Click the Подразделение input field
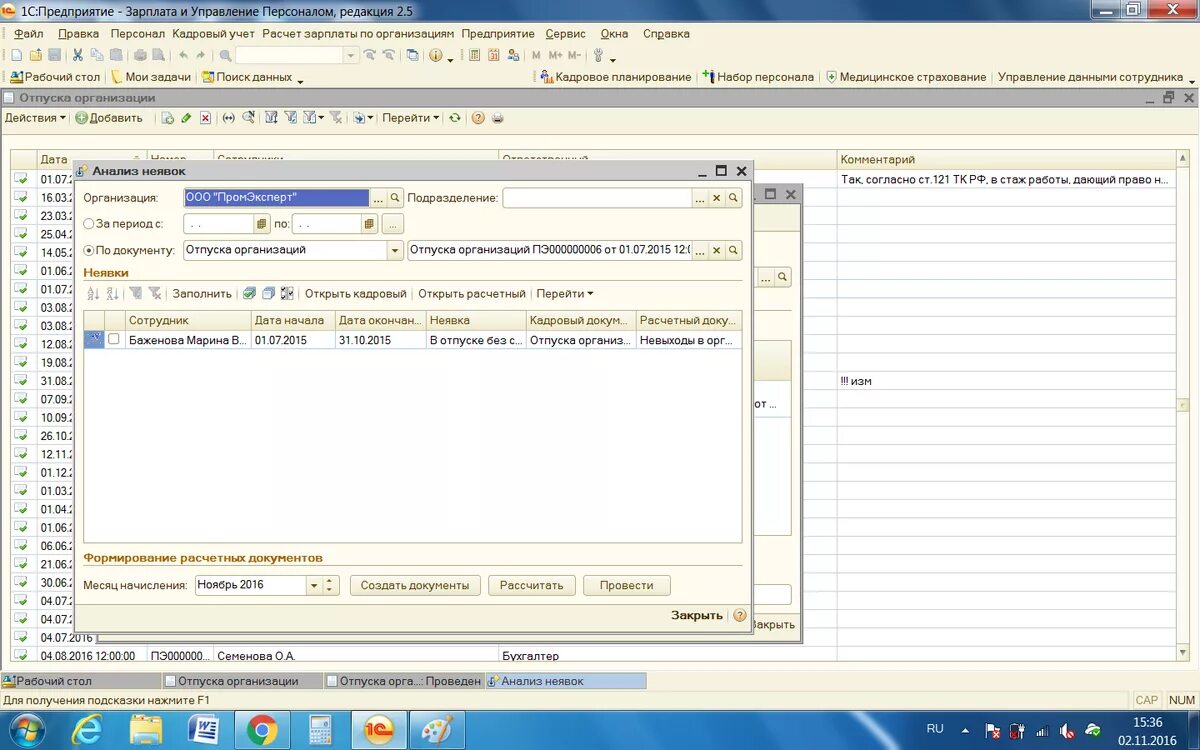Viewport: 1200px width, 750px height. point(598,198)
